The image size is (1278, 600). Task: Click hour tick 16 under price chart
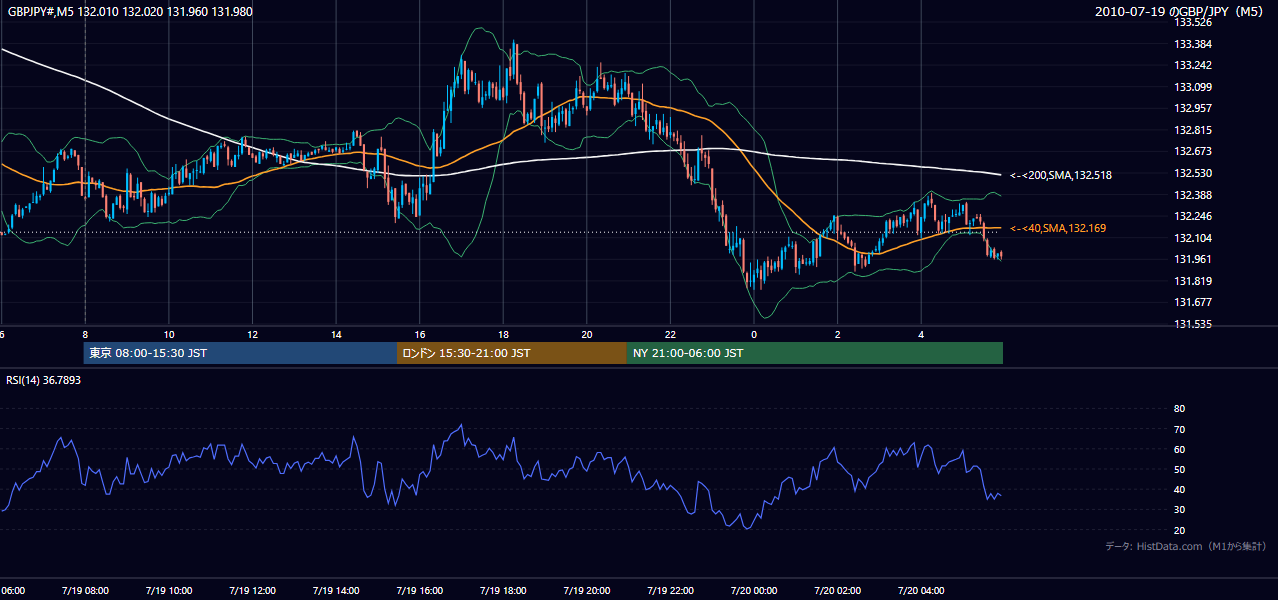click(420, 334)
